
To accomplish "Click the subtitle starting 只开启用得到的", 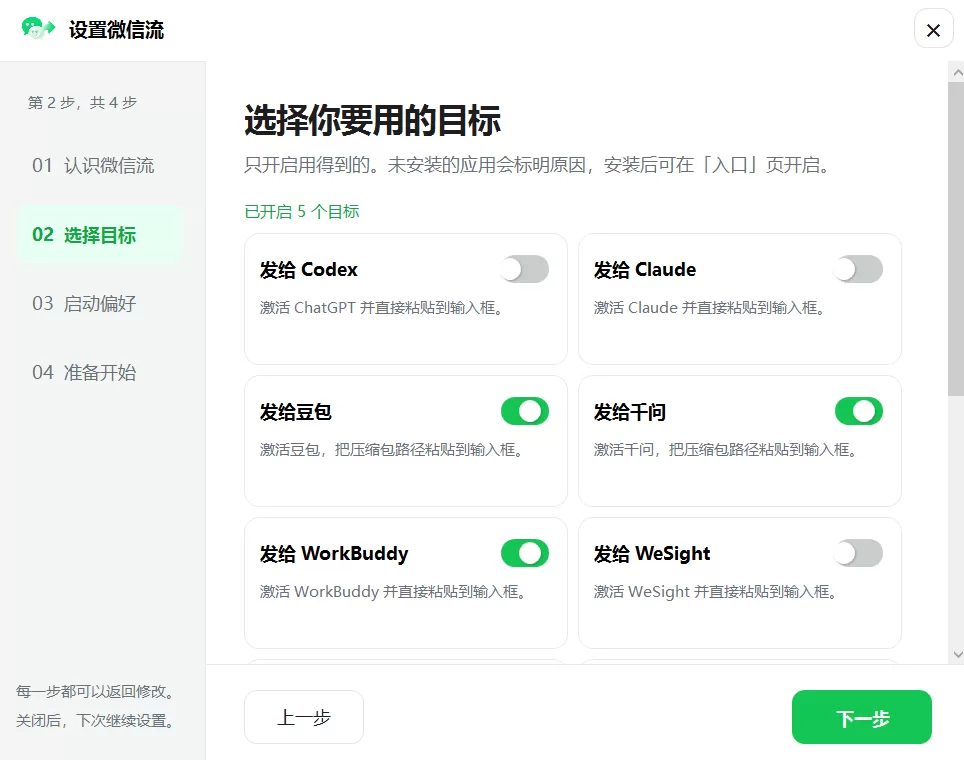I will pos(537,165).
